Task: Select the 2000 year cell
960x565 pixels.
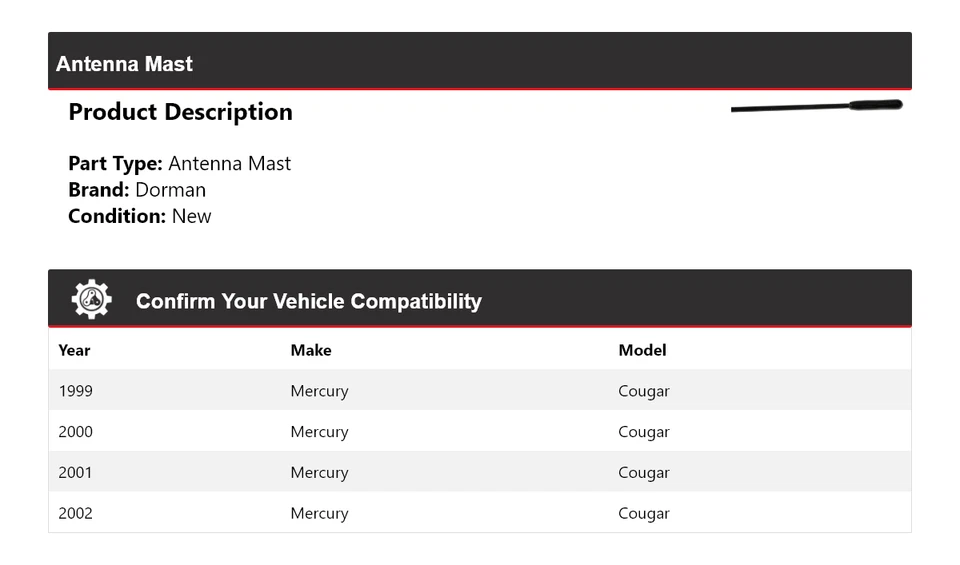Action: pyautogui.click(x=75, y=432)
